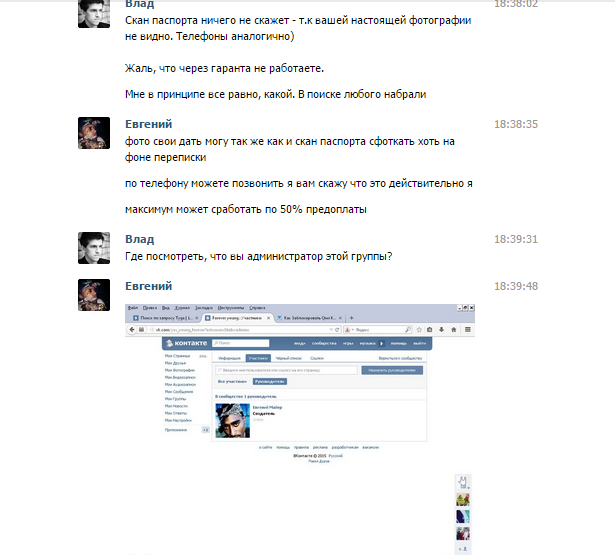Click the 18:38:35 message timestamp
The height and width of the screenshot is (555, 615).
516,124
